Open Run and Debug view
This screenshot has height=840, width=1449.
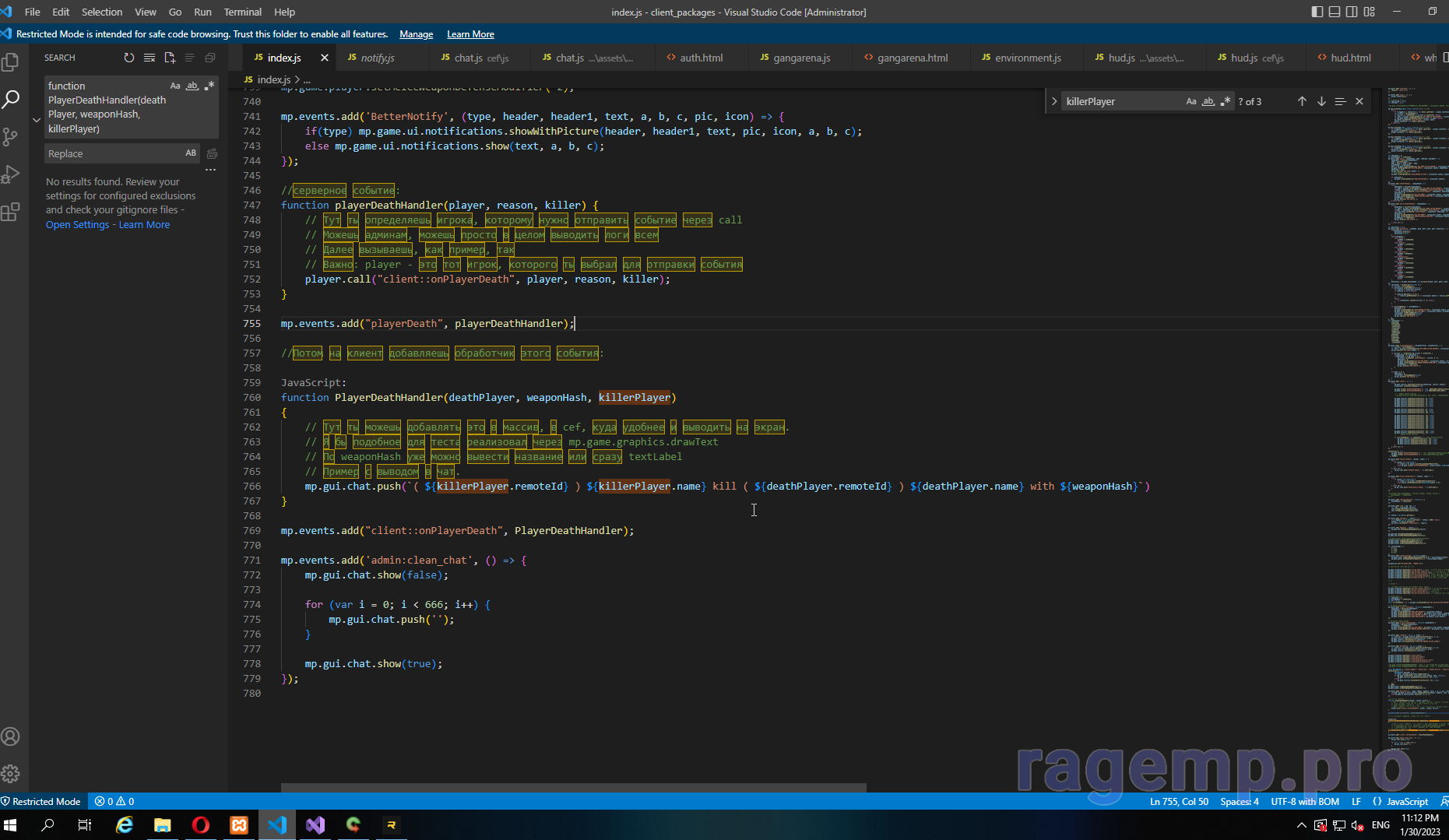click(x=11, y=174)
